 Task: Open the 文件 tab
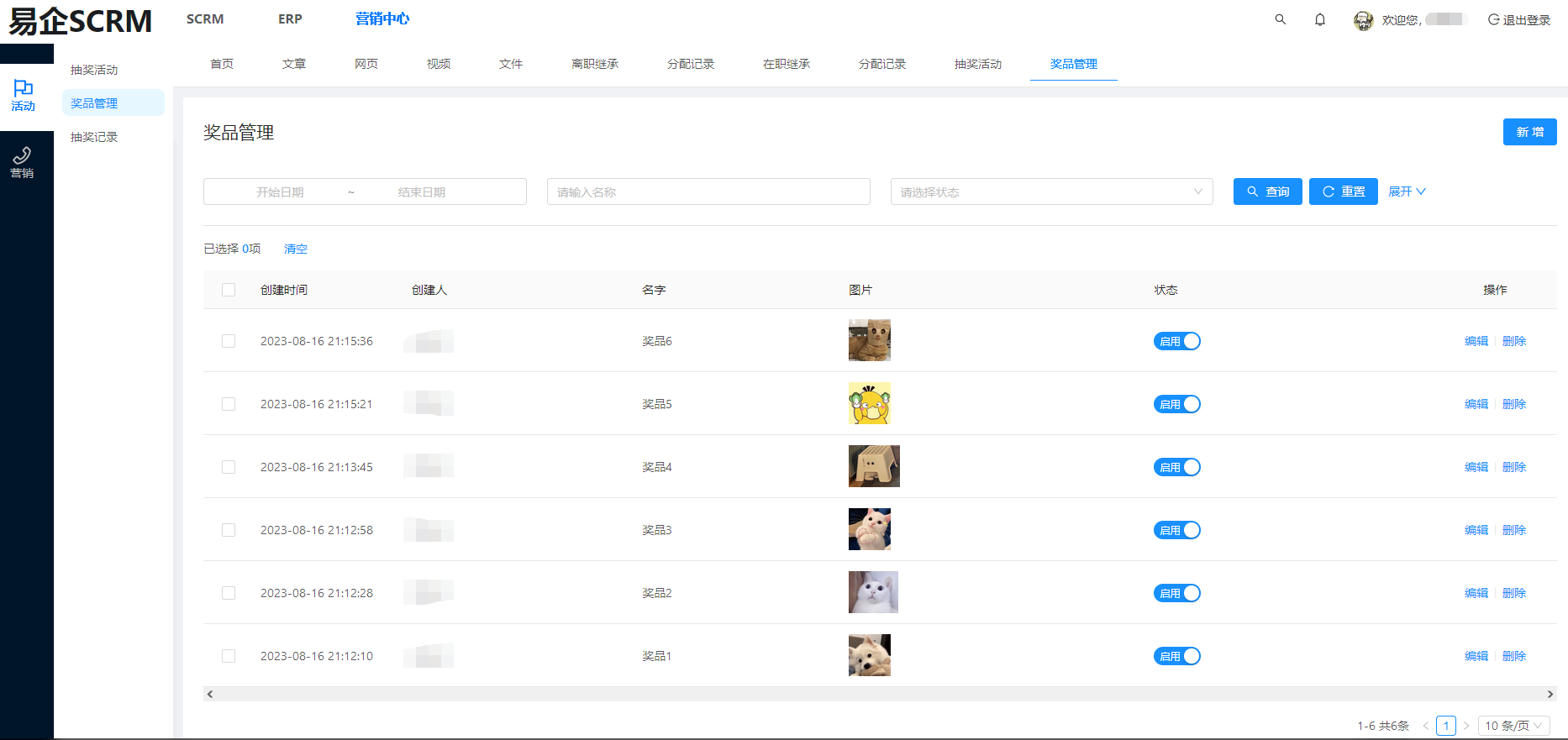pos(511,64)
